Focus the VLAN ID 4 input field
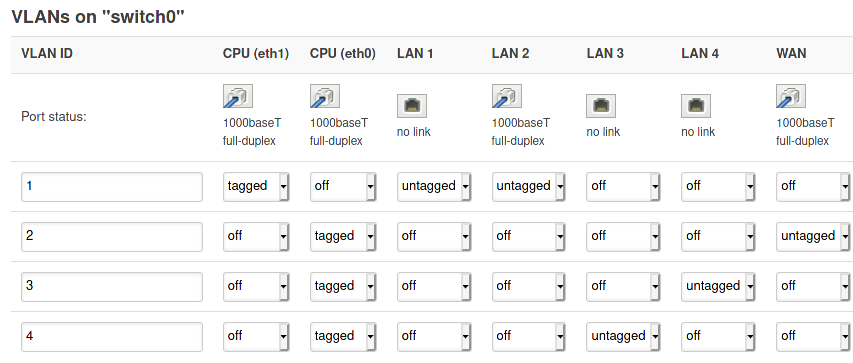 [112, 337]
